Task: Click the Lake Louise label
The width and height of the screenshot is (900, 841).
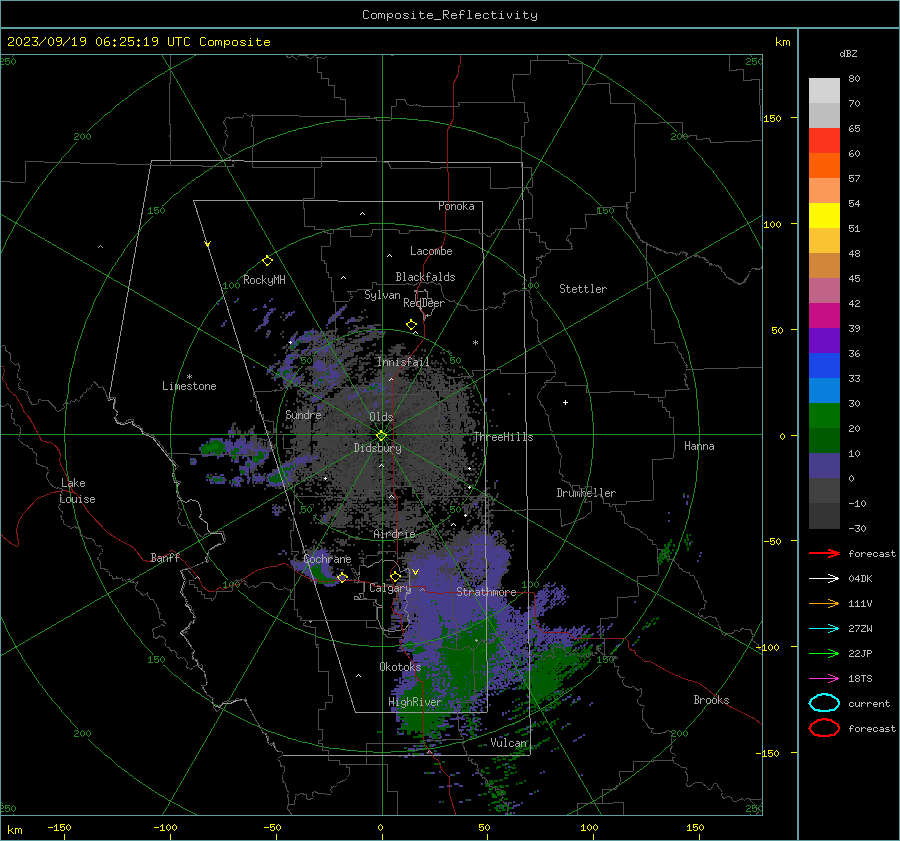Action: click(x=77, y=491)
